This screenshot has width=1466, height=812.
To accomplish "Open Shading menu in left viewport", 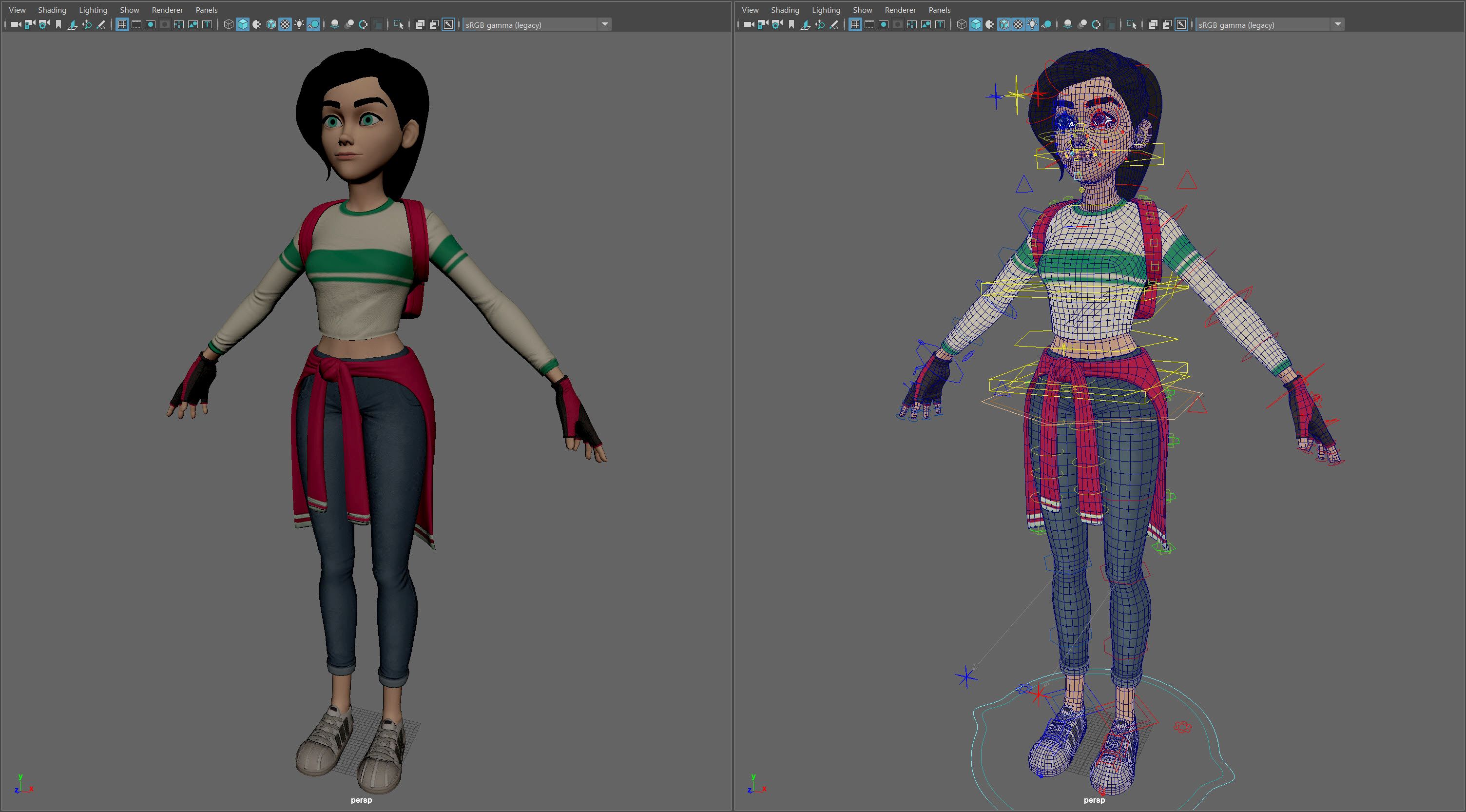I will 52,10.
